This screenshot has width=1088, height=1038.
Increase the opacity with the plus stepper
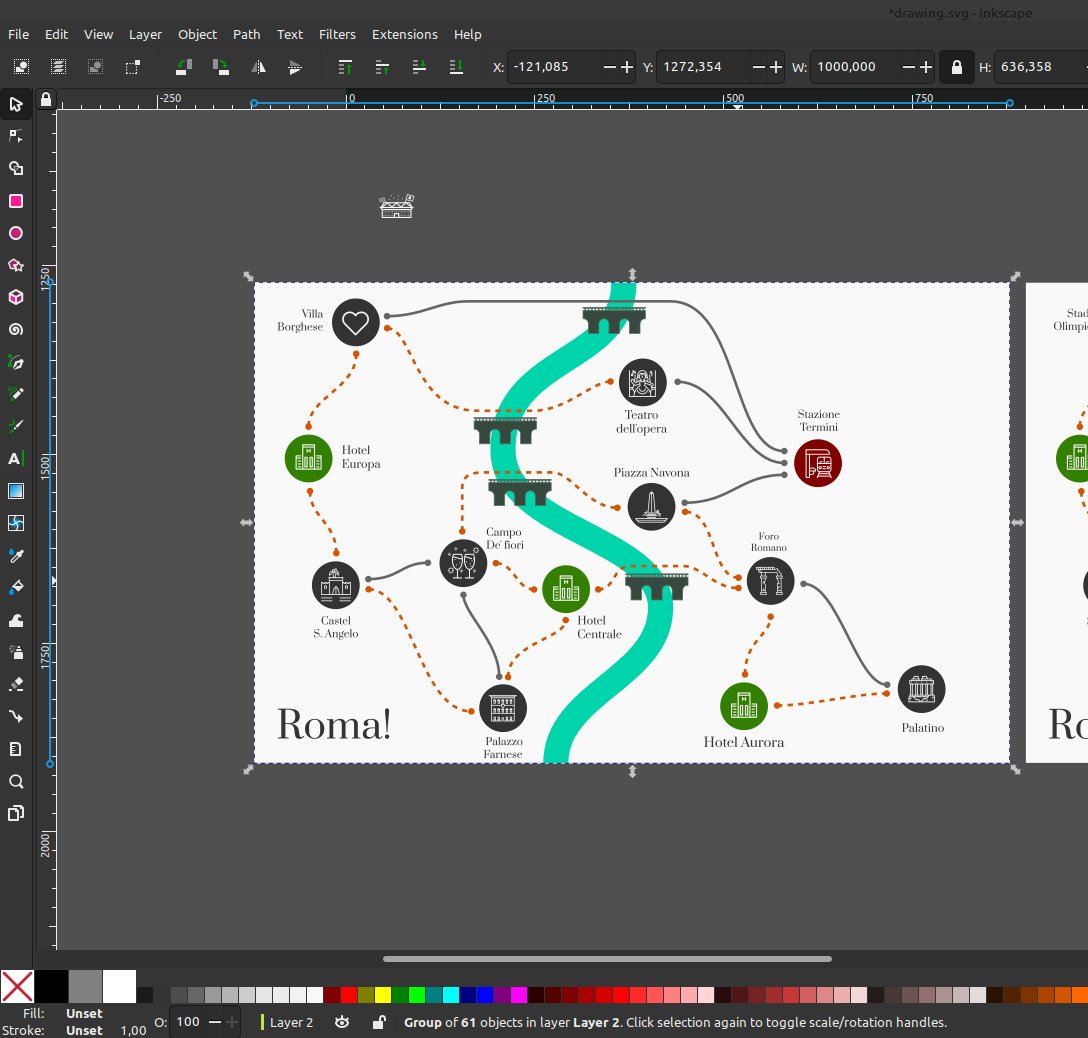tap(232, 1022)
